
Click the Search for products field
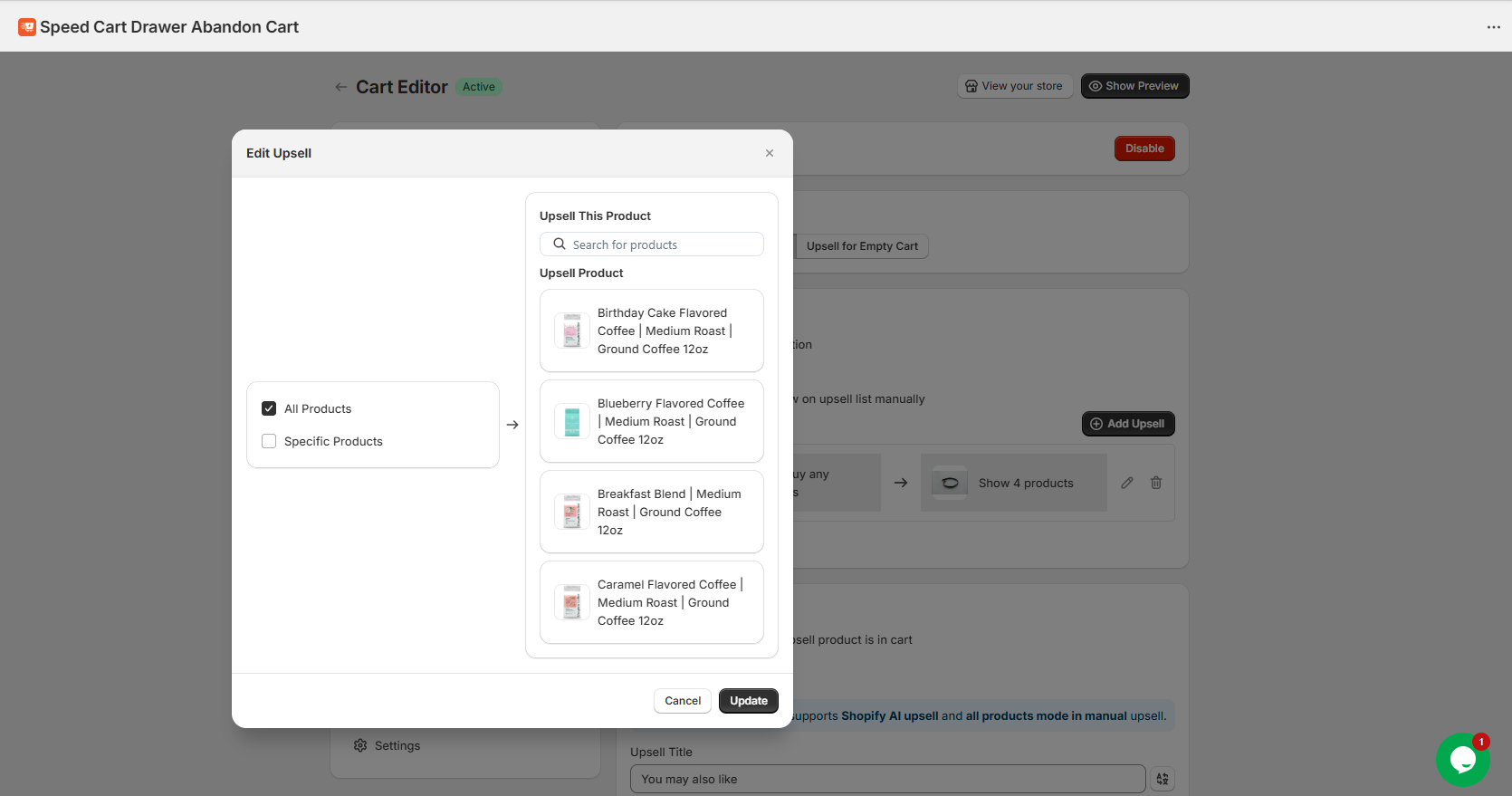coord(652,245)
